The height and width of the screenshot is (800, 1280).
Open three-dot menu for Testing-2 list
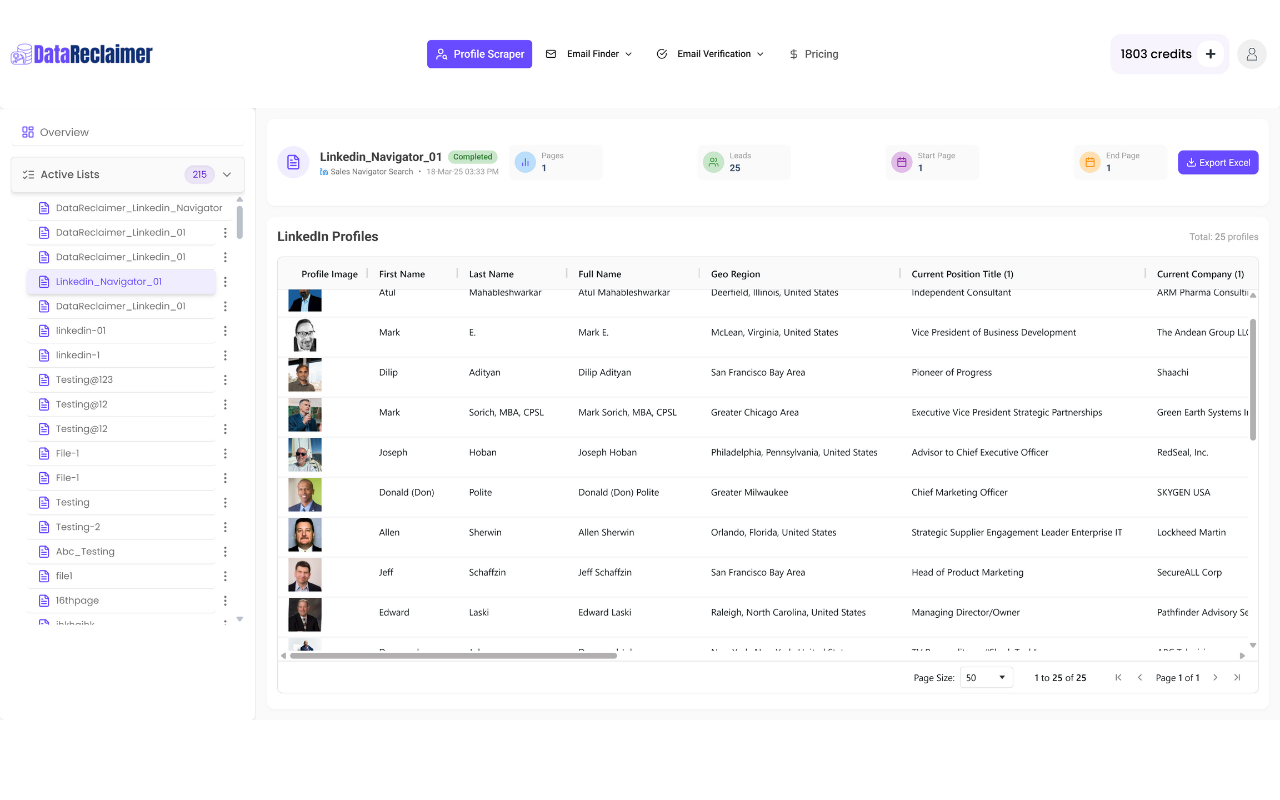pos(225,527)
